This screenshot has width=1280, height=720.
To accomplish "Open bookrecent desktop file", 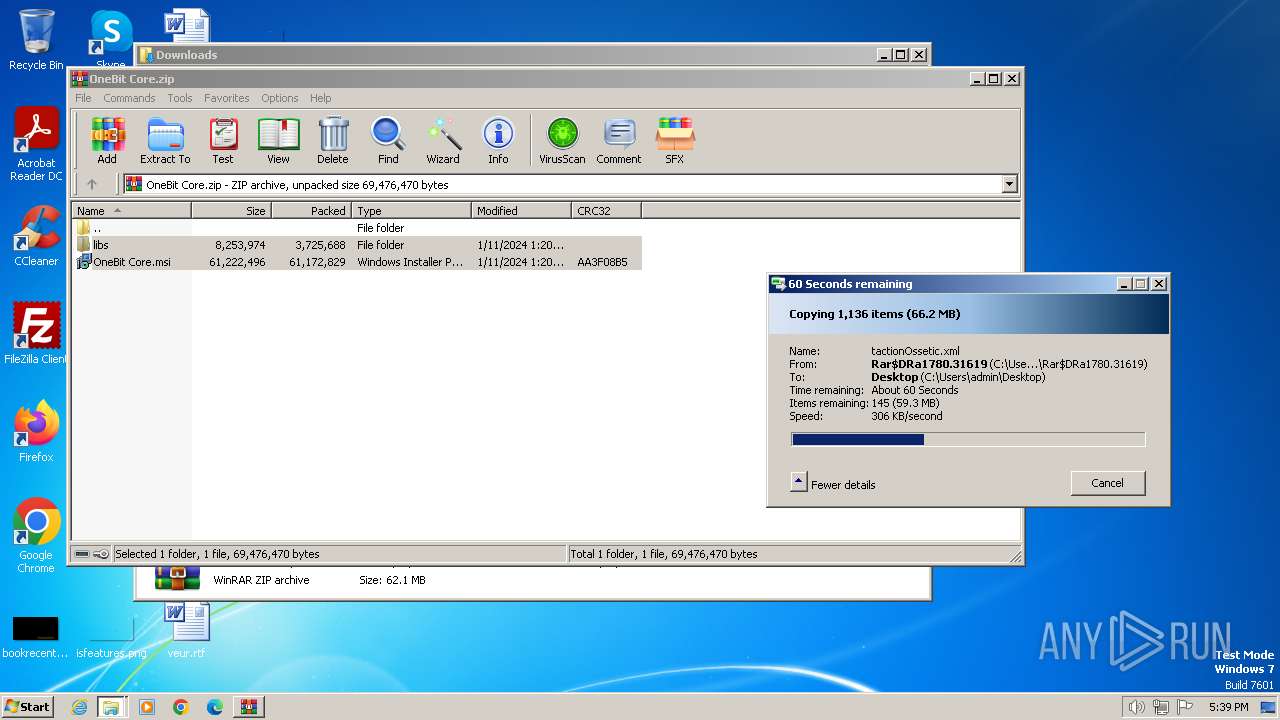I will coord(35,636).
